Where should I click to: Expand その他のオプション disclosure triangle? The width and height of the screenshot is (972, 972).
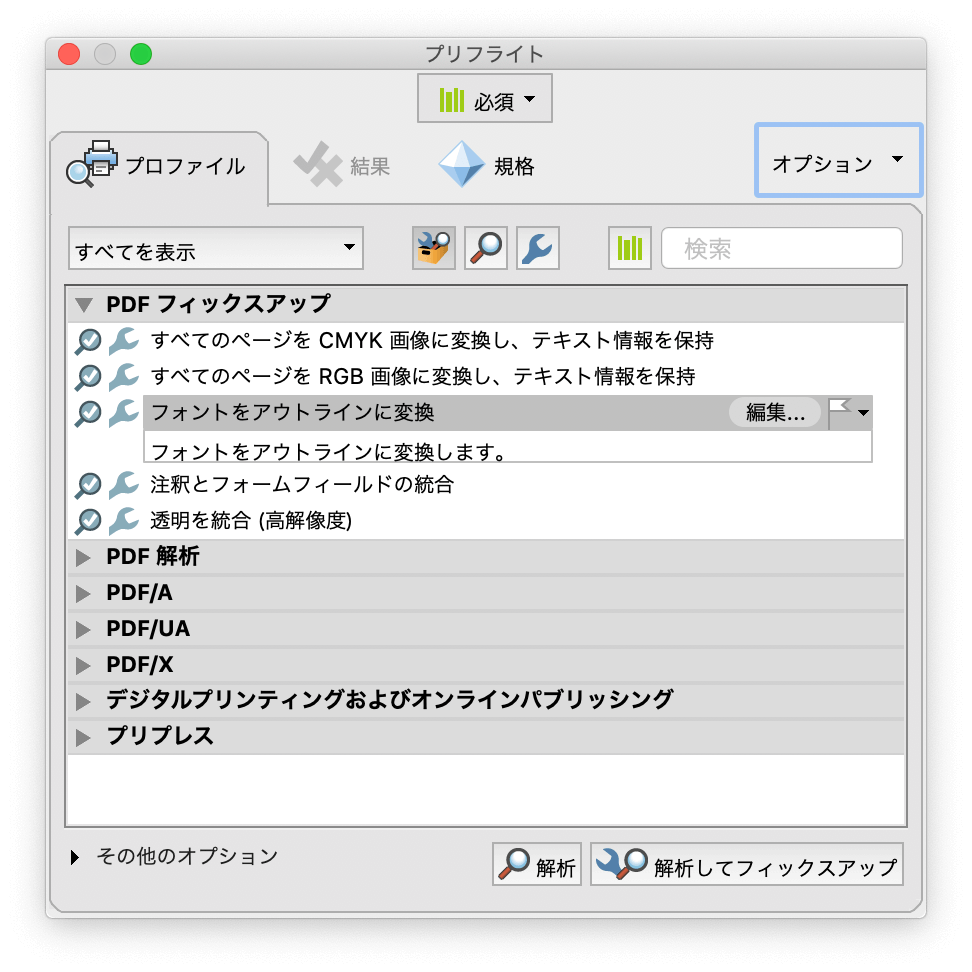(x=75, y=857)
